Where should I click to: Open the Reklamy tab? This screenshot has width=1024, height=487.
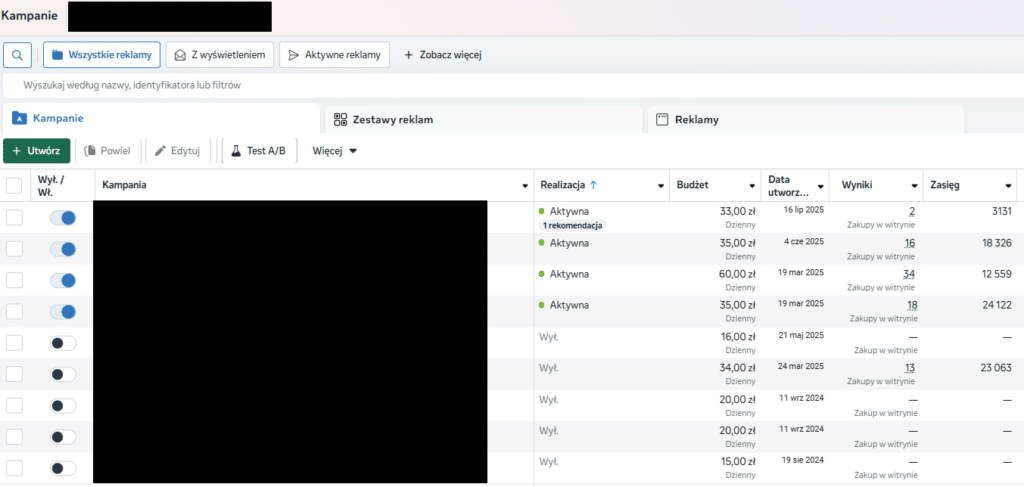pos(805,119)
